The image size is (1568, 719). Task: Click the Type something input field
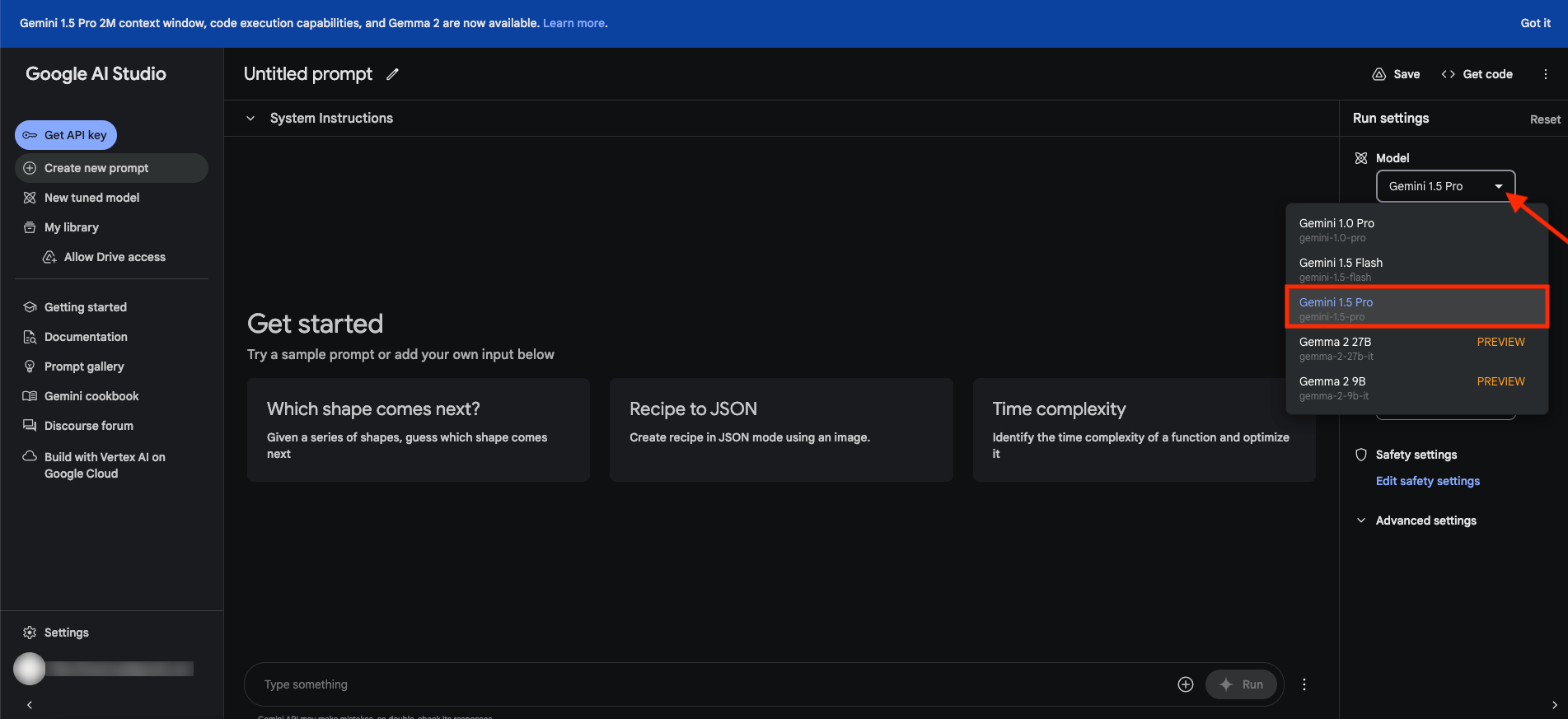[x=709, y=684]
